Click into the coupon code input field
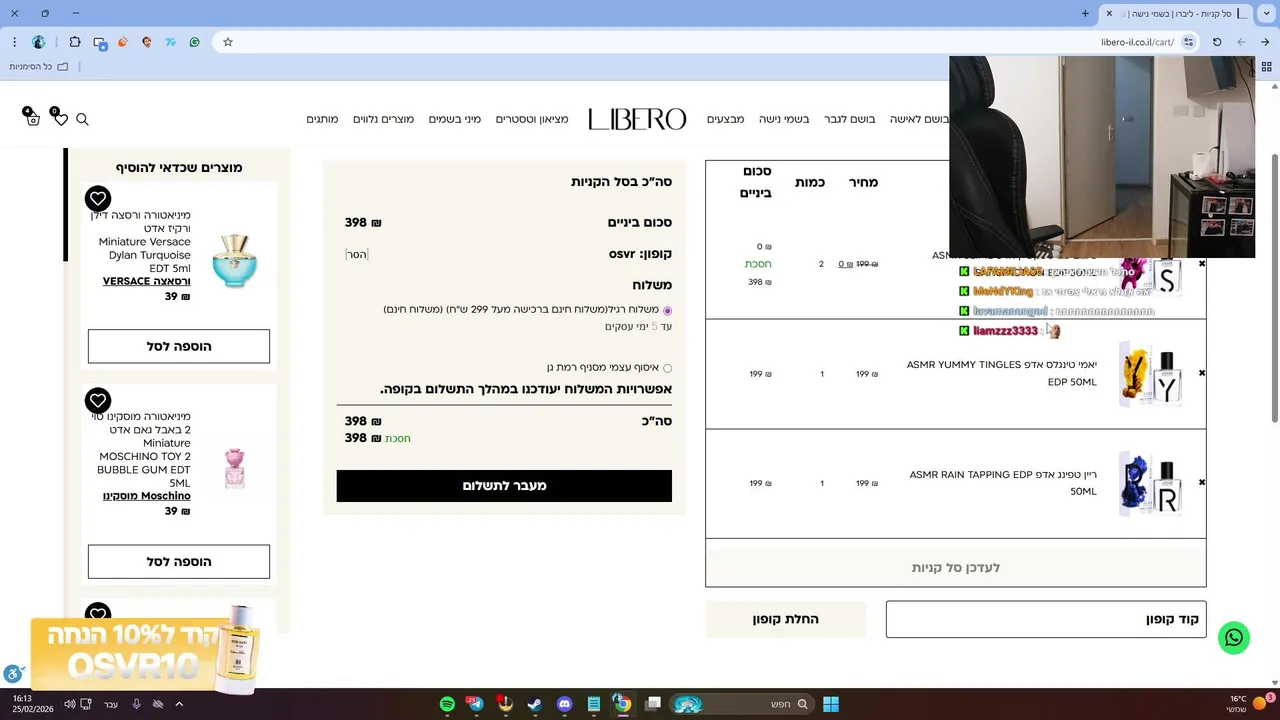The image size is (1280, 720). point(1046,619)
